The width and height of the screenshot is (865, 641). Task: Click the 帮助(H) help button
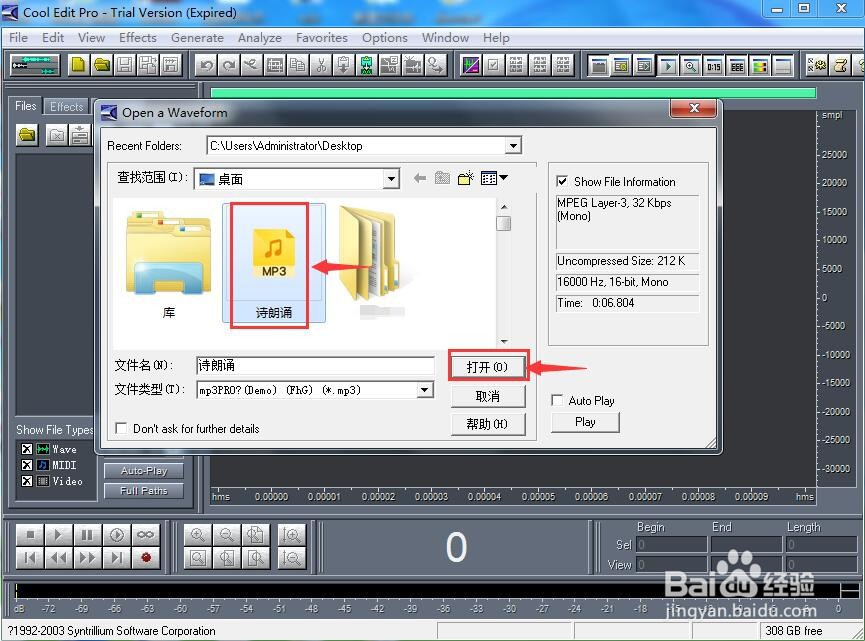click(x=487, y=424)
